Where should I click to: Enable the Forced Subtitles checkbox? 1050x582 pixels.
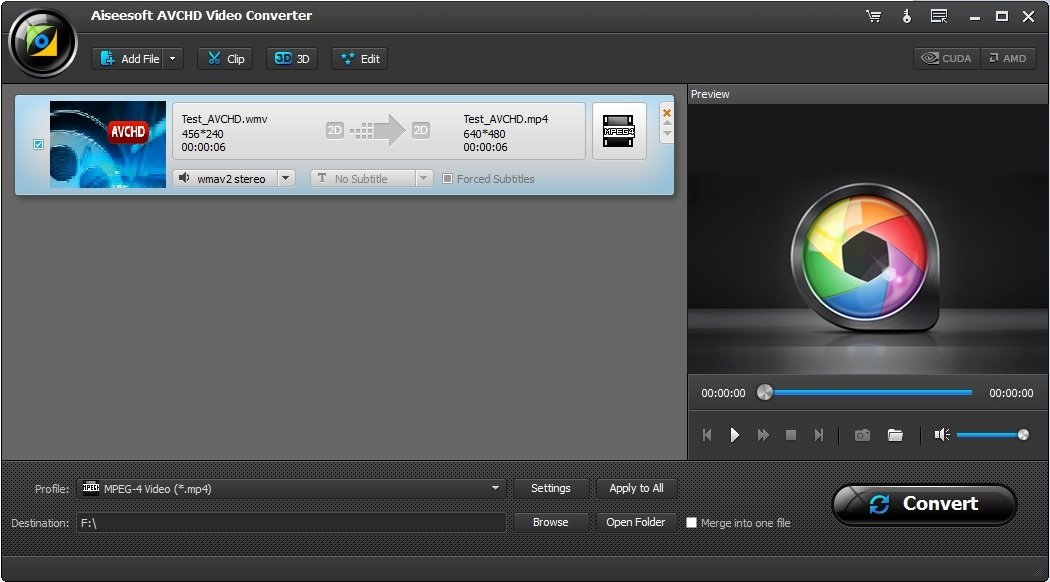pyautogui.click(x=448, y=179)
